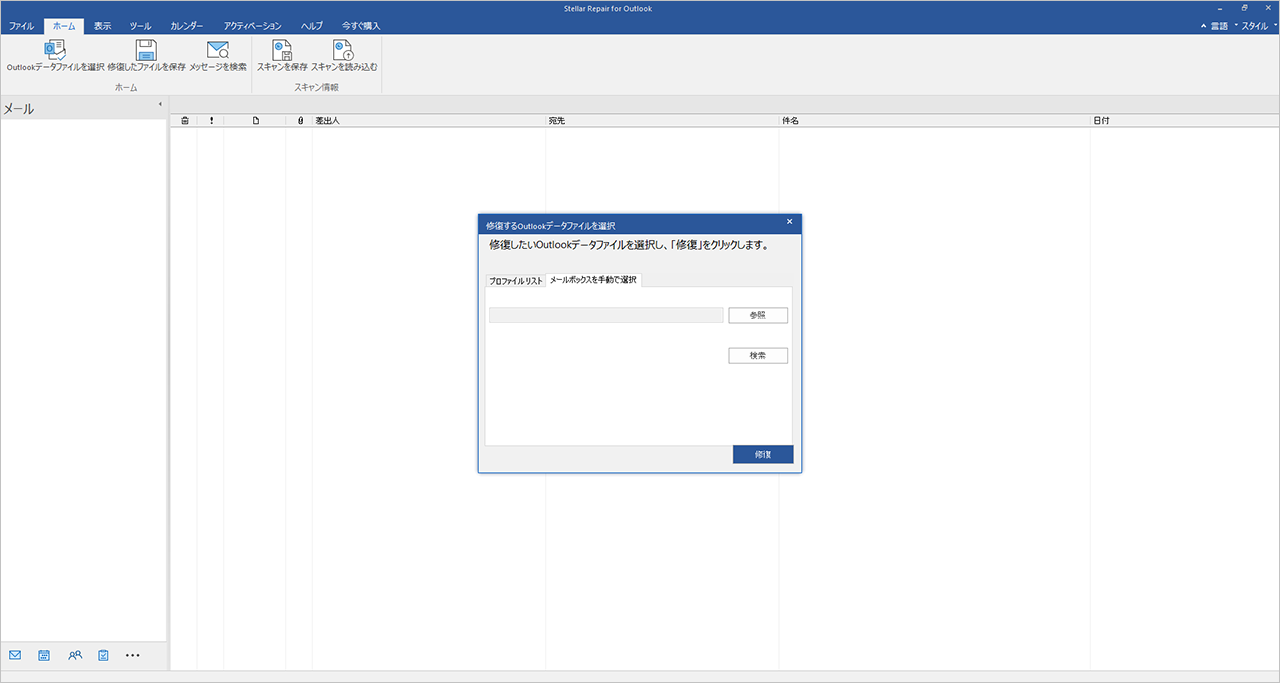The height and width of the screenshot is (683, 1280).
Task: Click the file path input field in dialog
Action: click(606, 315)
